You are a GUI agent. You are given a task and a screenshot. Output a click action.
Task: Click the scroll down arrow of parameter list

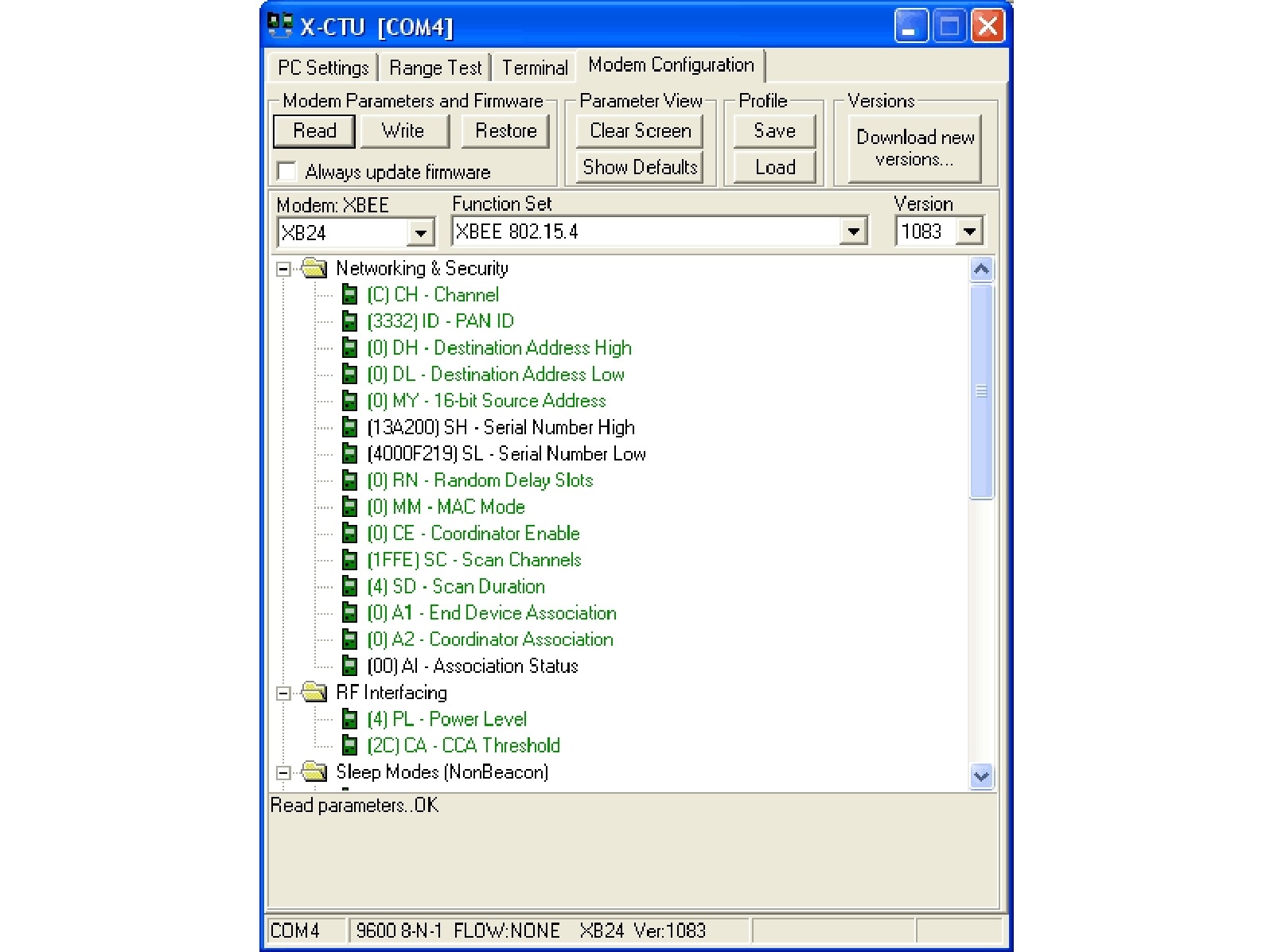coord(982,776)
